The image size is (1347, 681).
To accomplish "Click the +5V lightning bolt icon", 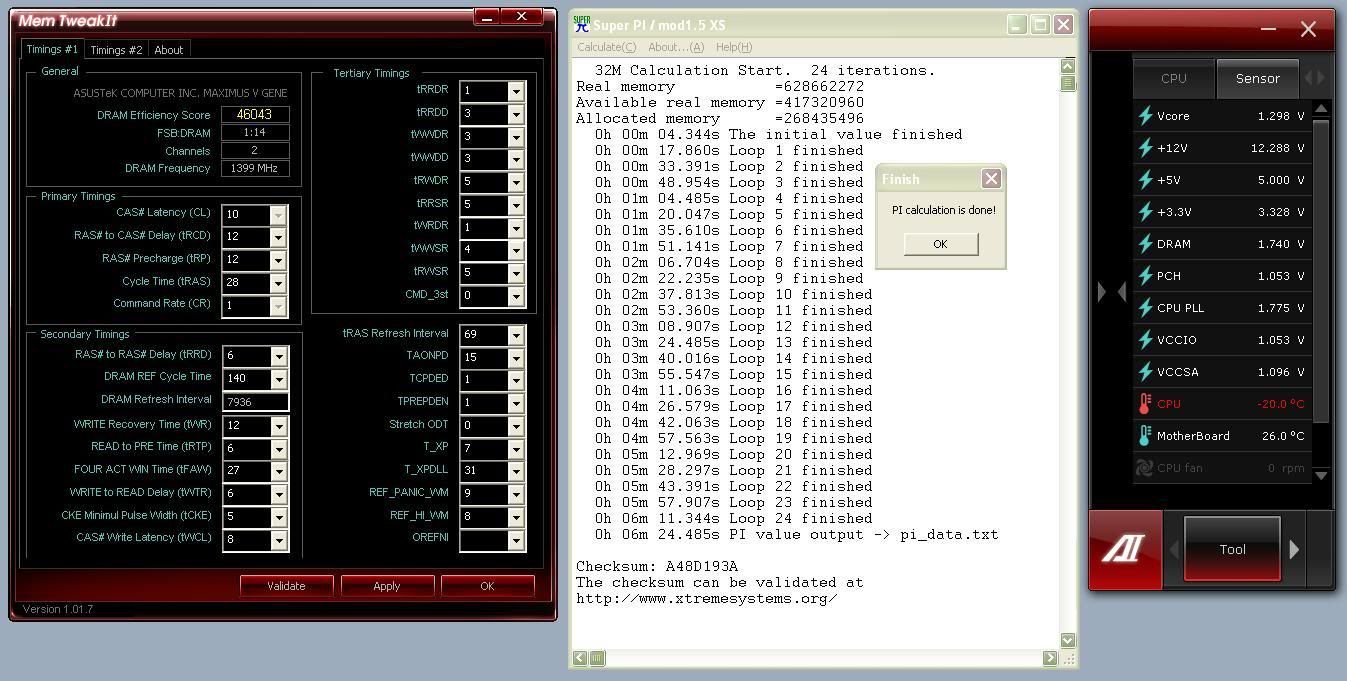I will point(1145,180).
